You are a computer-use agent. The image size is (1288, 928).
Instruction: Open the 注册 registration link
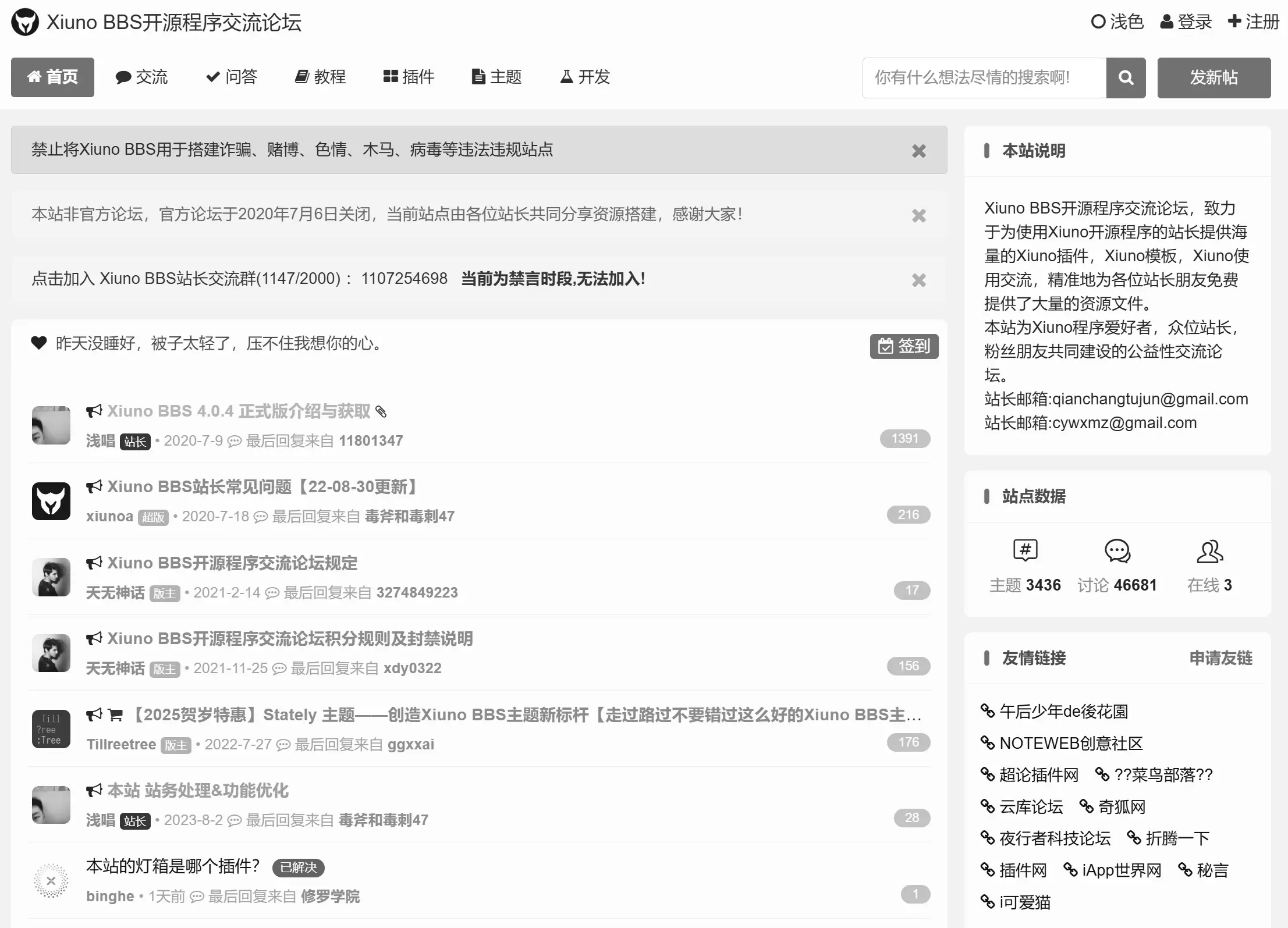1254,22
